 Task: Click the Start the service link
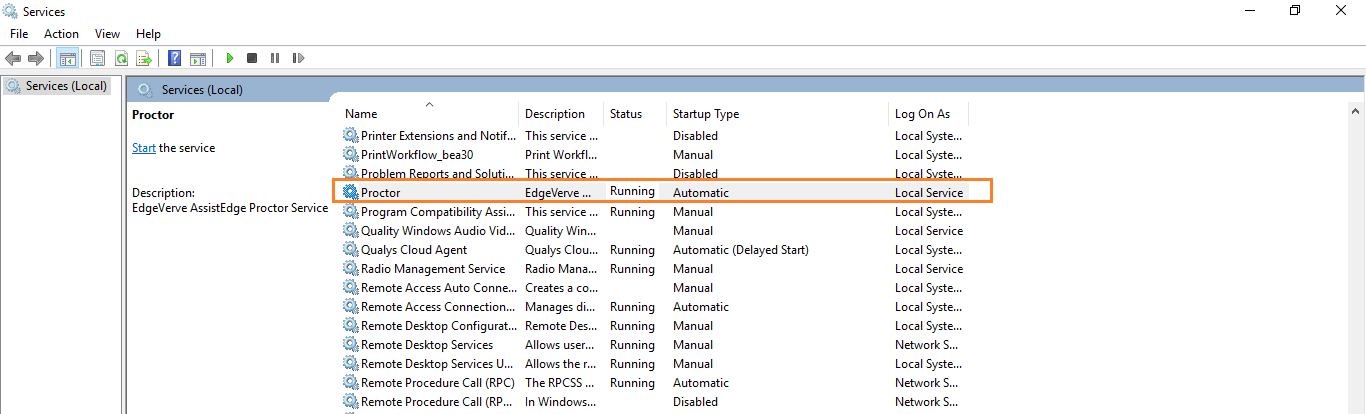(143, 148)
